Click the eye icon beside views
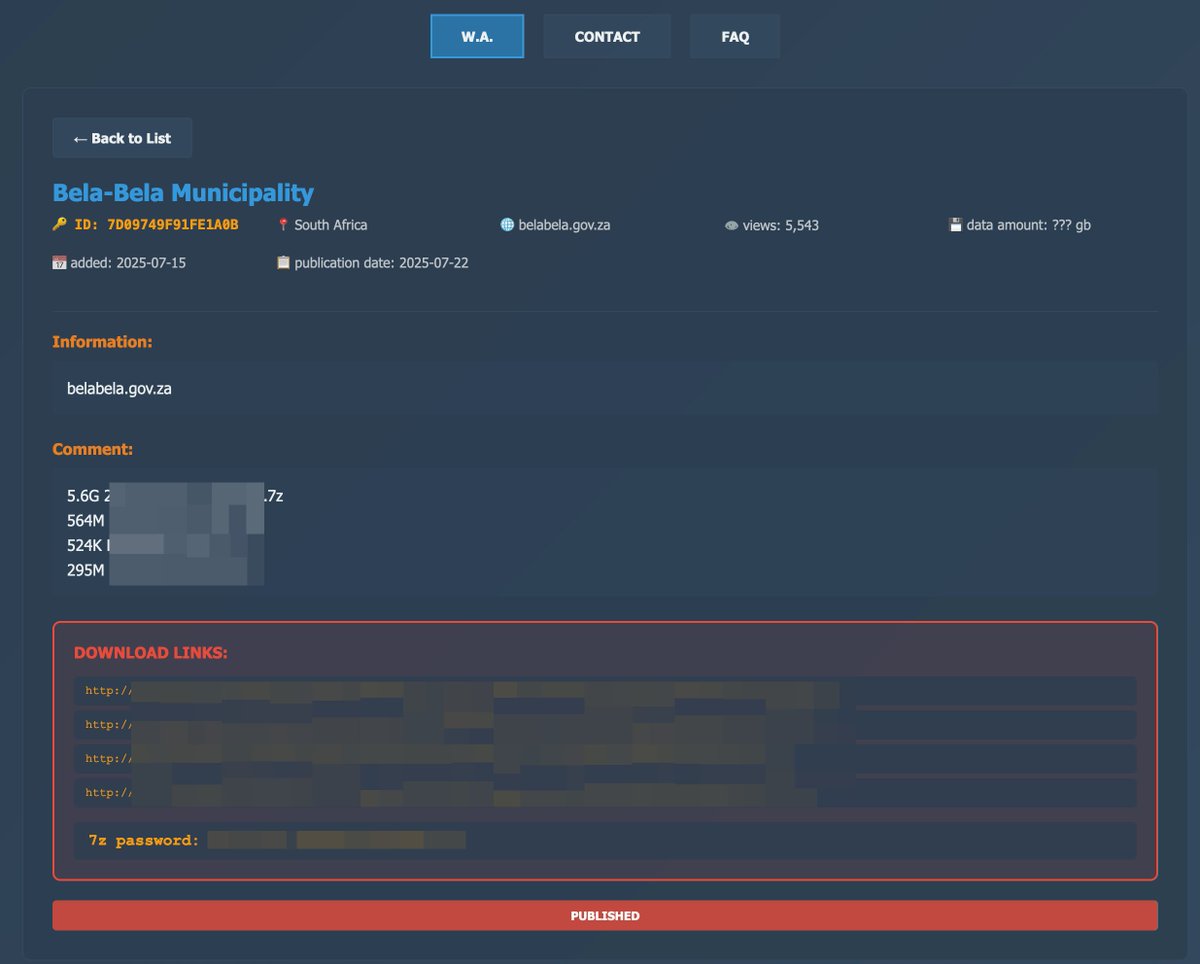 pyautogui.click(x=731, y=225)
